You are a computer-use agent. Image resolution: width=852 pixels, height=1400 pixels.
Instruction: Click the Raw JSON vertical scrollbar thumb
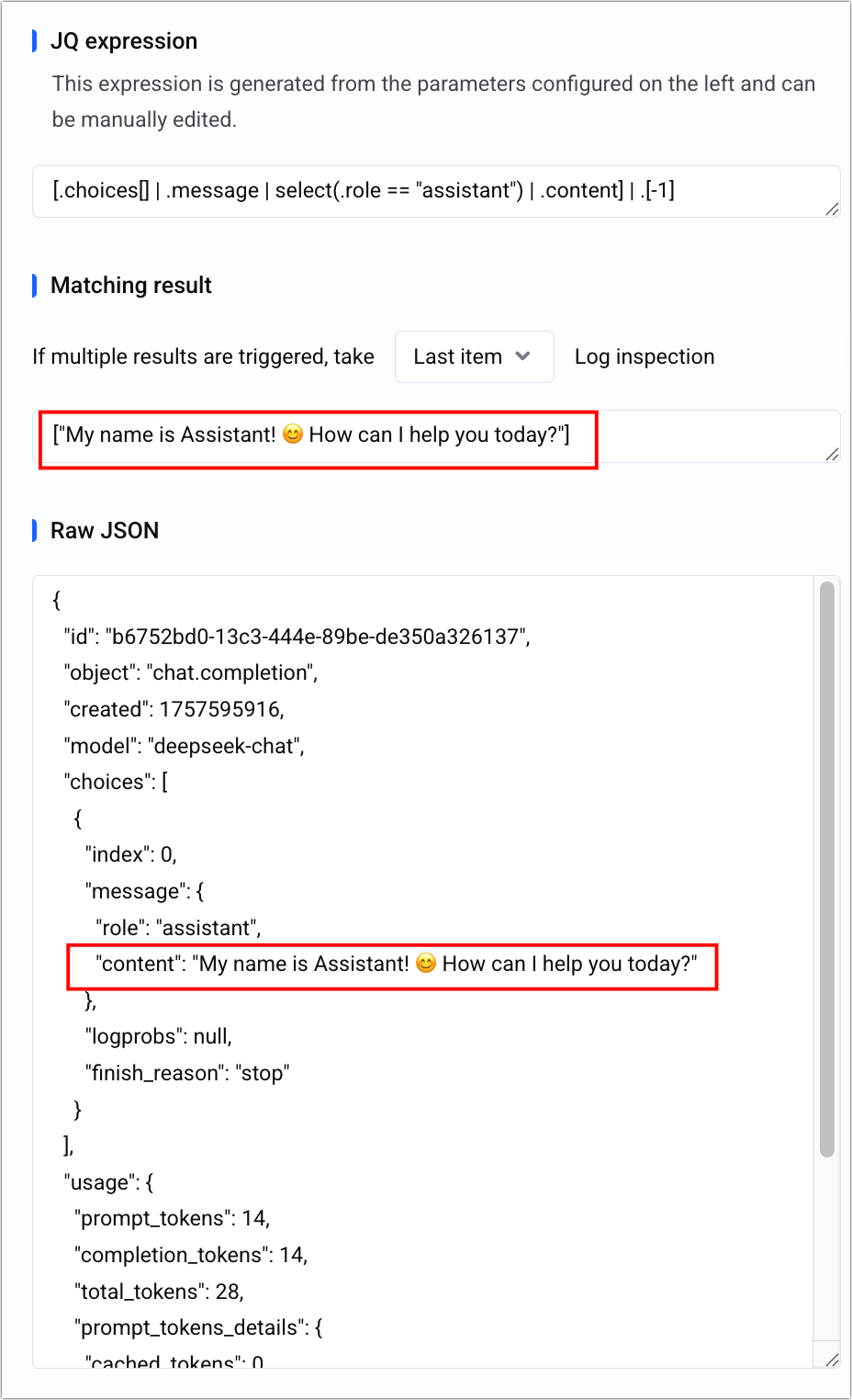[x=826, y=868]
